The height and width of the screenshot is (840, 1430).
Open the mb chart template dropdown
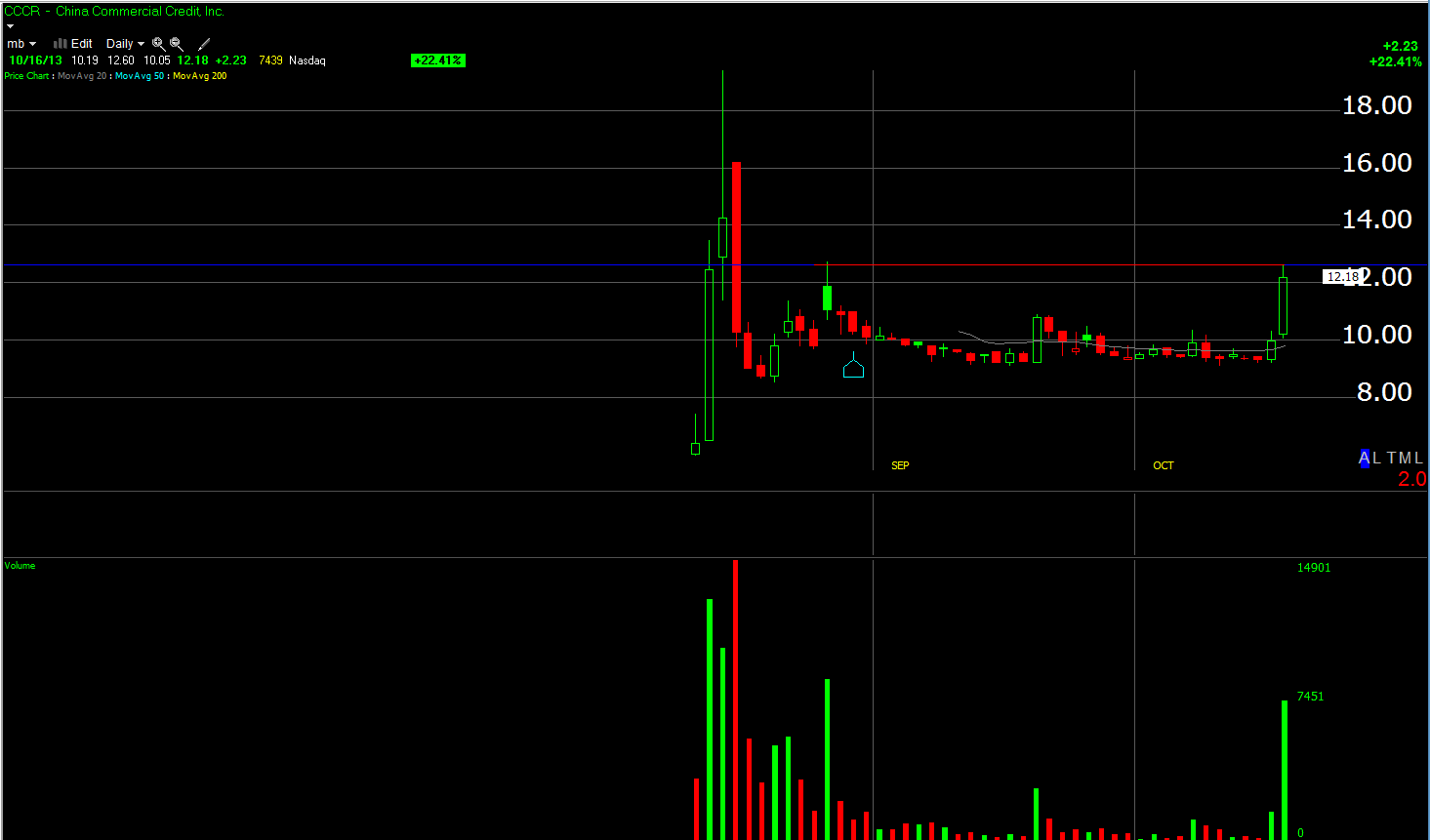pyautogui.click(x=21, y=44)
